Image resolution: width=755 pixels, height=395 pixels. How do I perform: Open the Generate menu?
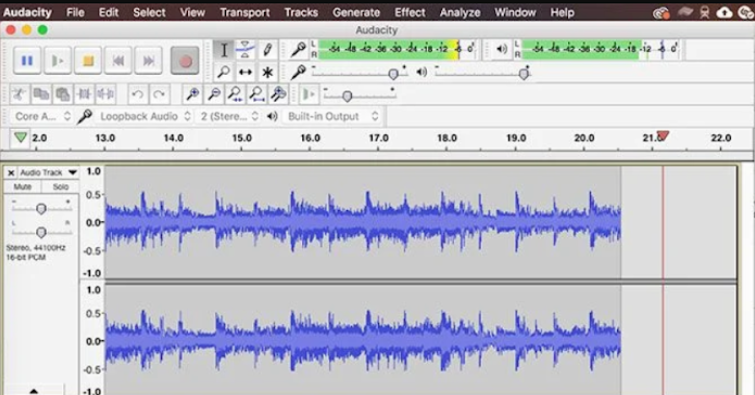click(x=356, y=12)
